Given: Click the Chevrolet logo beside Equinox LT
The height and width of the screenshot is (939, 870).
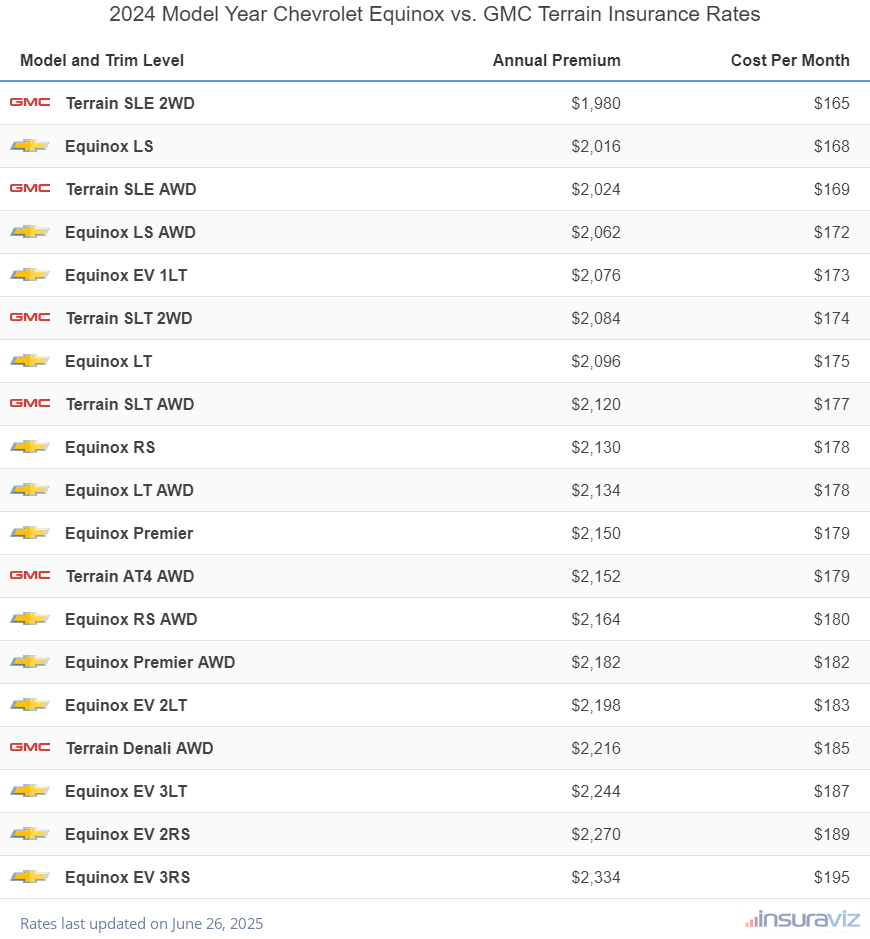Looking at the screenshot, I should click(x=30, y=361).
